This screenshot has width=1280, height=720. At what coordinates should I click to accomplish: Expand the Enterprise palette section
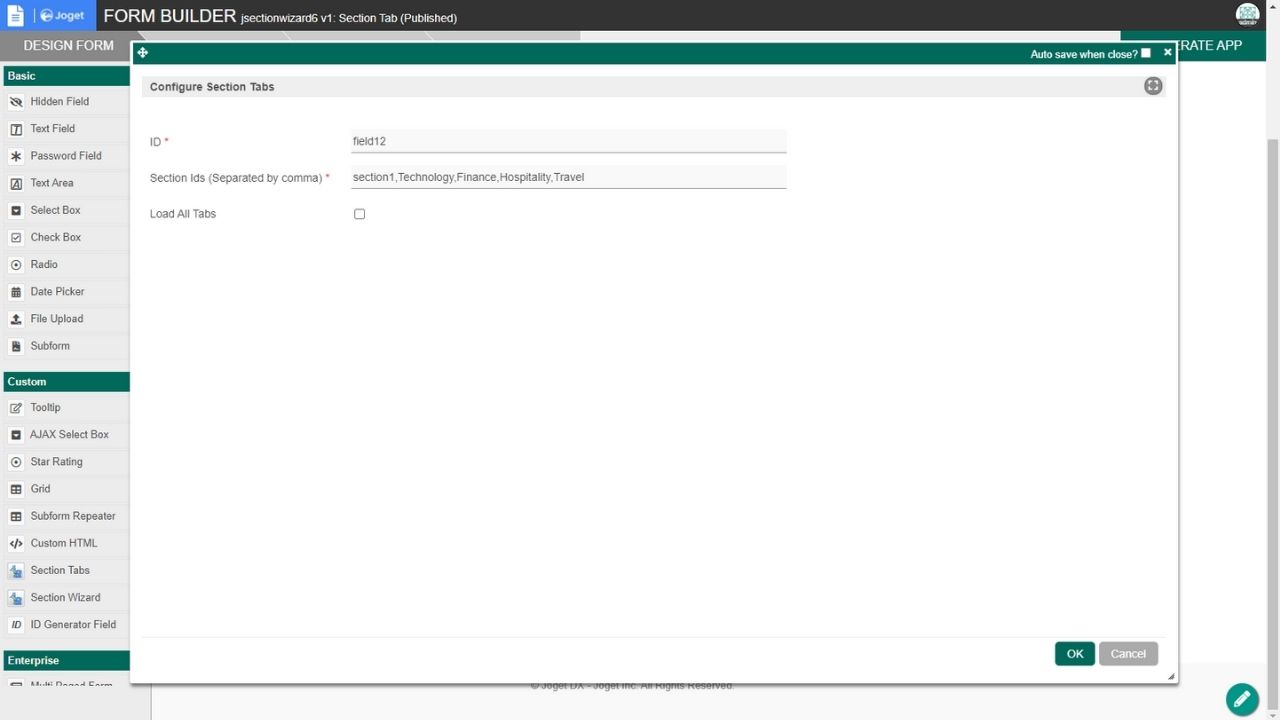pos(65,661)
